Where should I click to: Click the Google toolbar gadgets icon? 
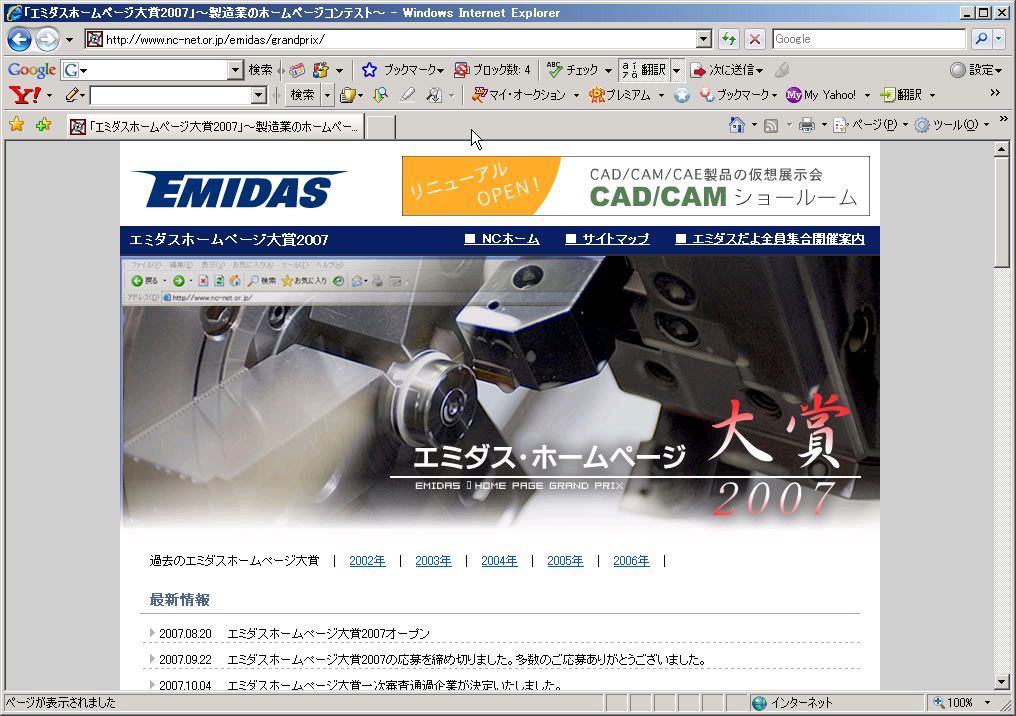coord(320,69)
